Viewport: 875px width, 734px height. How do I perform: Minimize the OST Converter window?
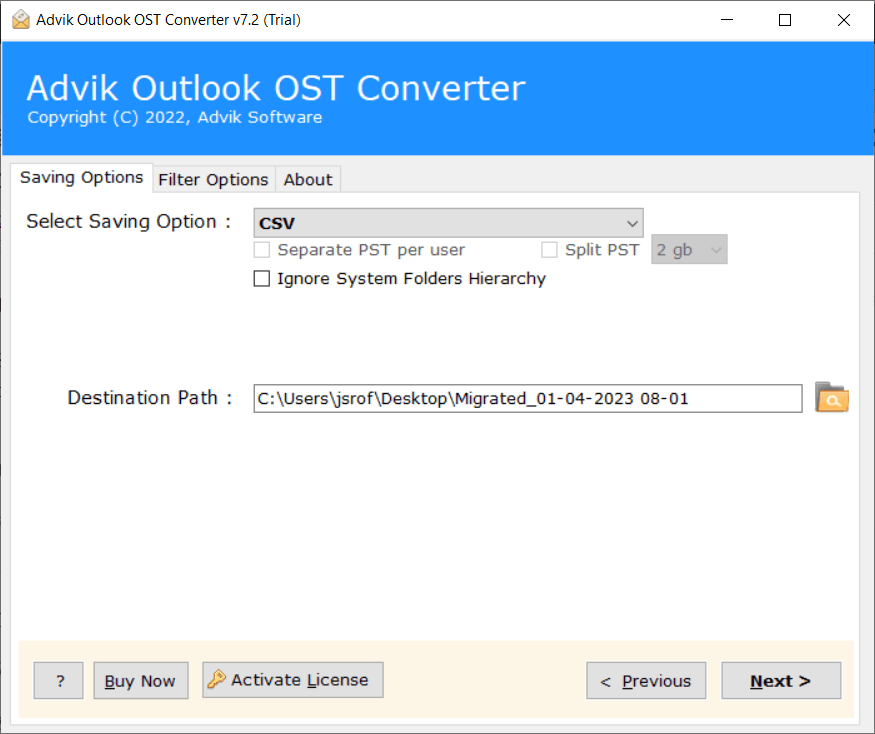click(727, 20)
